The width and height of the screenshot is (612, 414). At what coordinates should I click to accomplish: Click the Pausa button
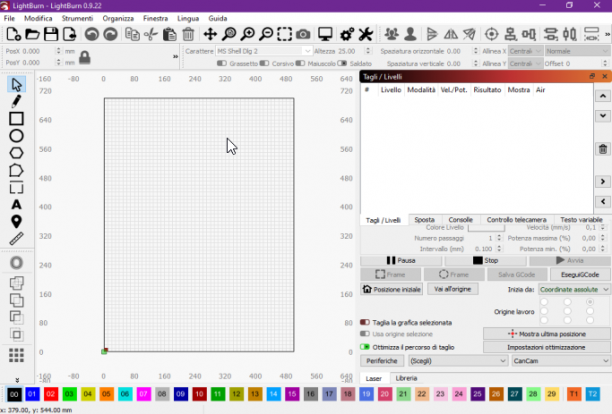pyautogui.click(x=401, y=260)
